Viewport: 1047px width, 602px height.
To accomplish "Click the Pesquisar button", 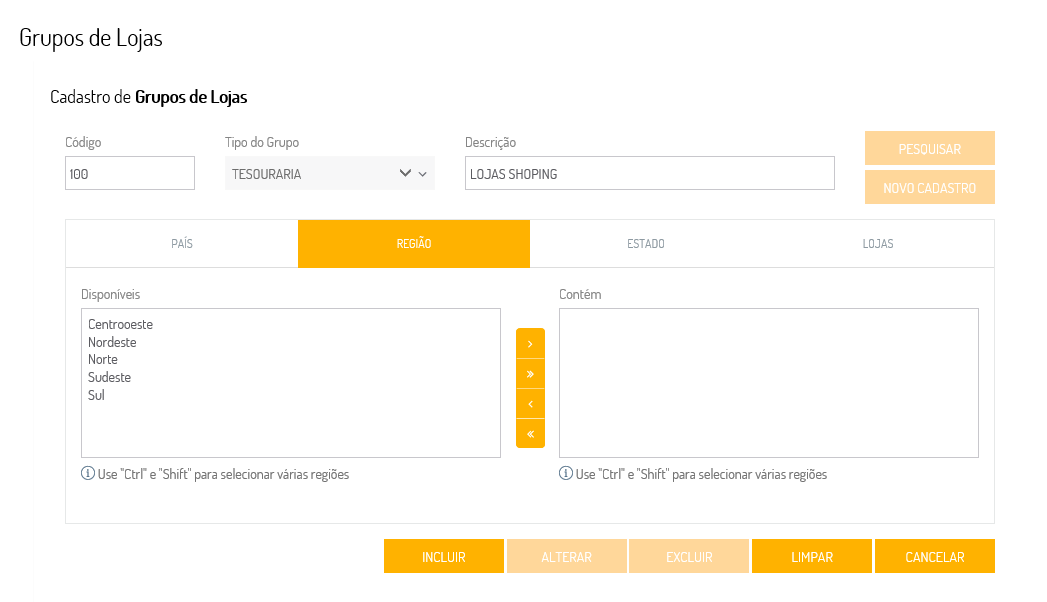I will click(930, 148).
